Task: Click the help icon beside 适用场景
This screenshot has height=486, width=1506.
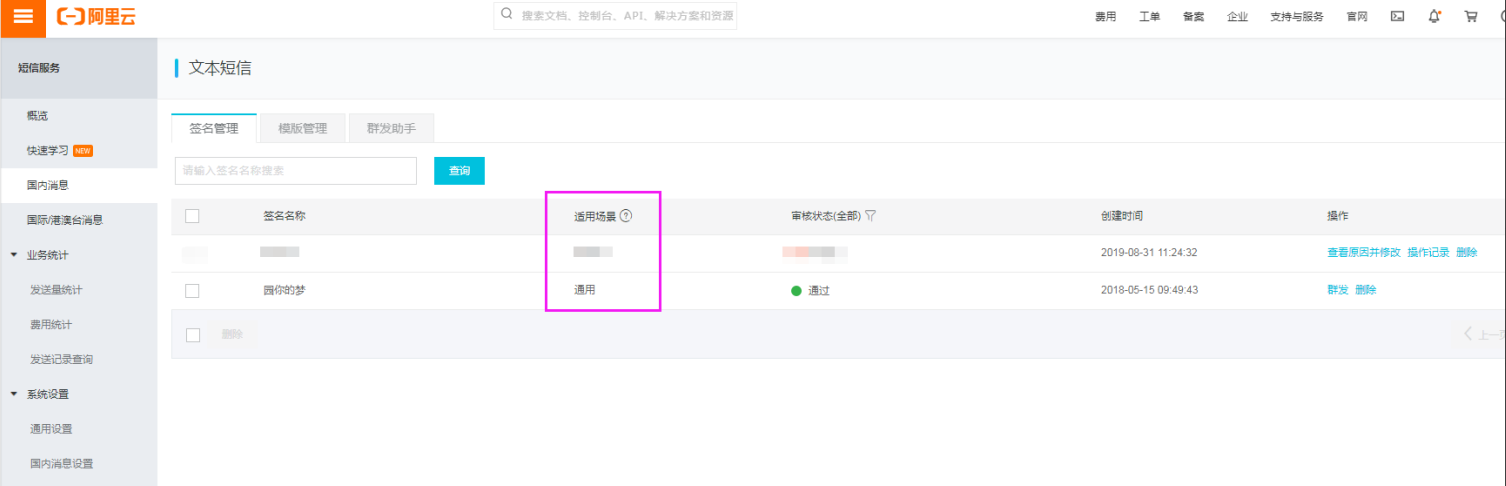Action: (626, 216)
